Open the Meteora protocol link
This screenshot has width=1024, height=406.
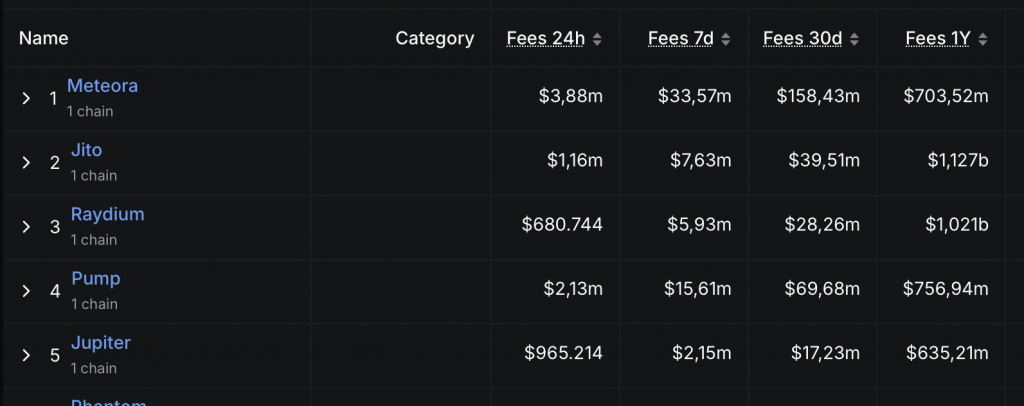coord(103,86)
